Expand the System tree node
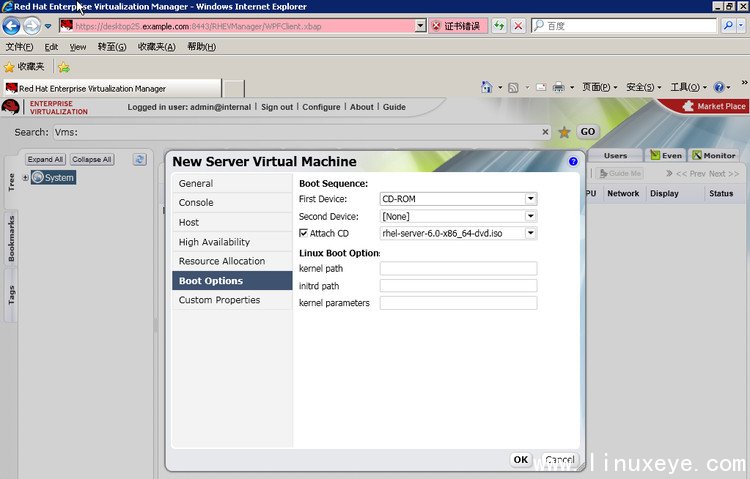The image size is (750, 479). coord(25,178)
